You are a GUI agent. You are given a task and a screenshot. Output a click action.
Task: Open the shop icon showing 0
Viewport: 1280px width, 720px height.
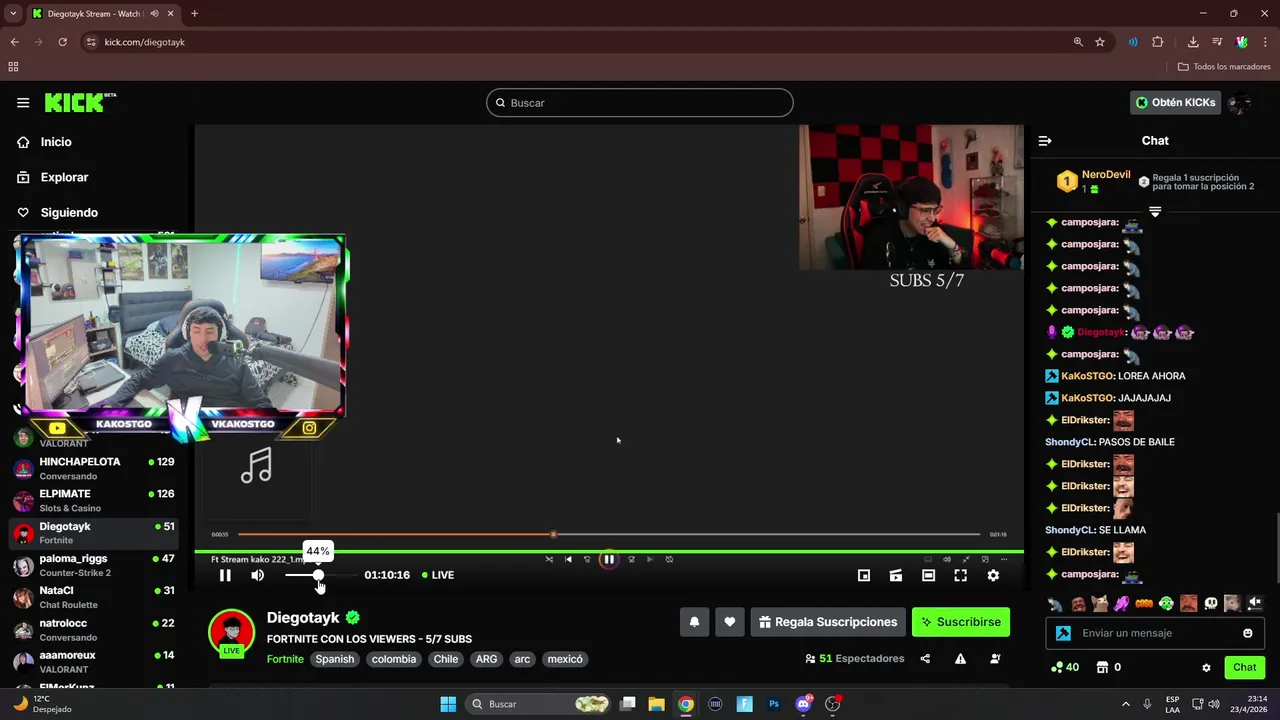(x=1108, y=667)
